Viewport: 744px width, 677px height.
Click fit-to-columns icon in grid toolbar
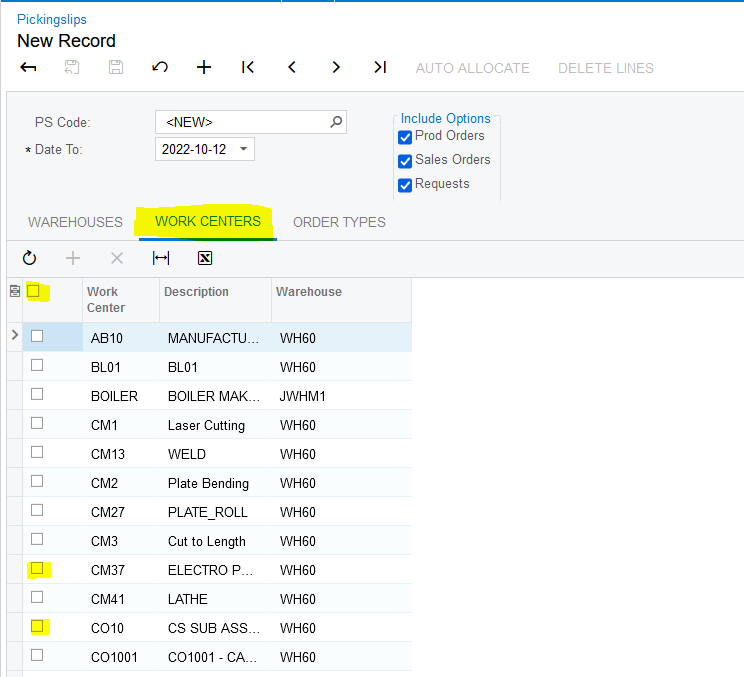click(161, 258)
